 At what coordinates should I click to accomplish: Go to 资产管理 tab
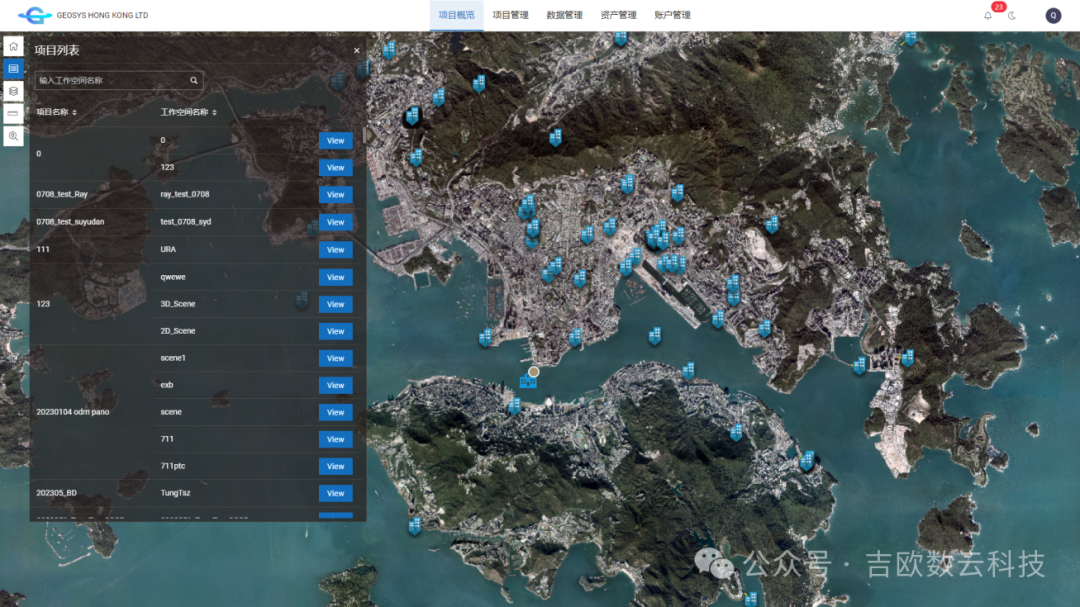[618, 15]
